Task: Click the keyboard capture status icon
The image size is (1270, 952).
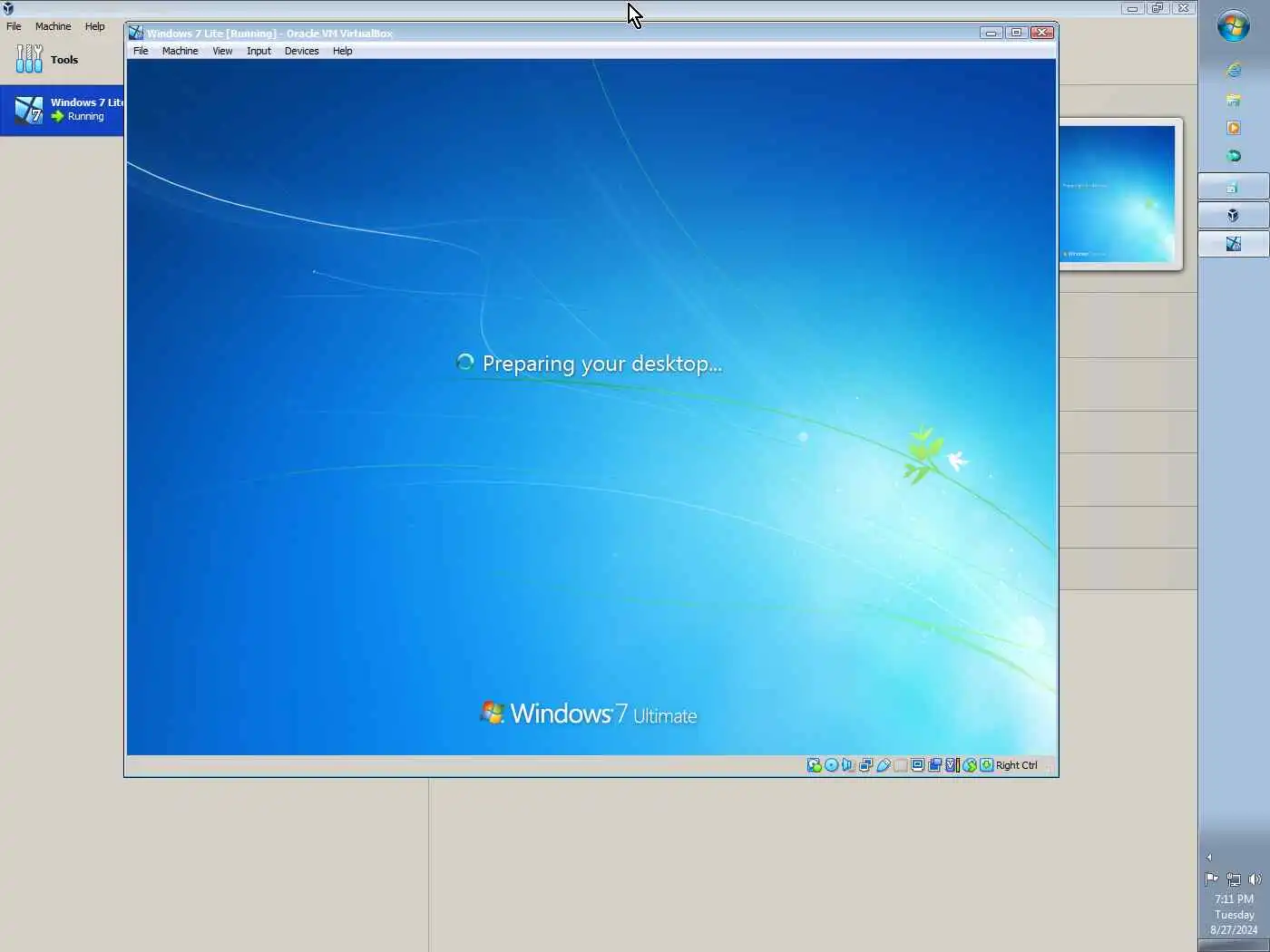Action: click(986, 765)
